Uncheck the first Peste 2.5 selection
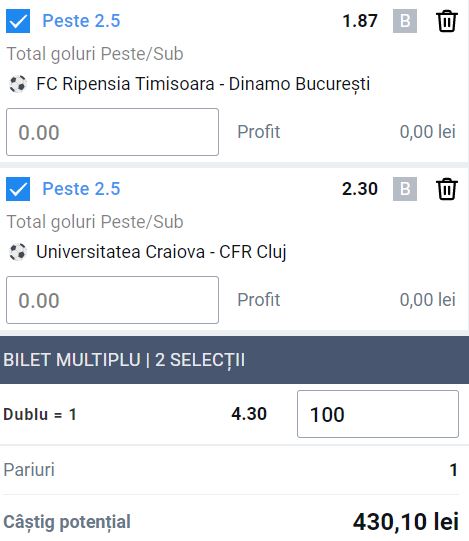 [x=18, y=21]
